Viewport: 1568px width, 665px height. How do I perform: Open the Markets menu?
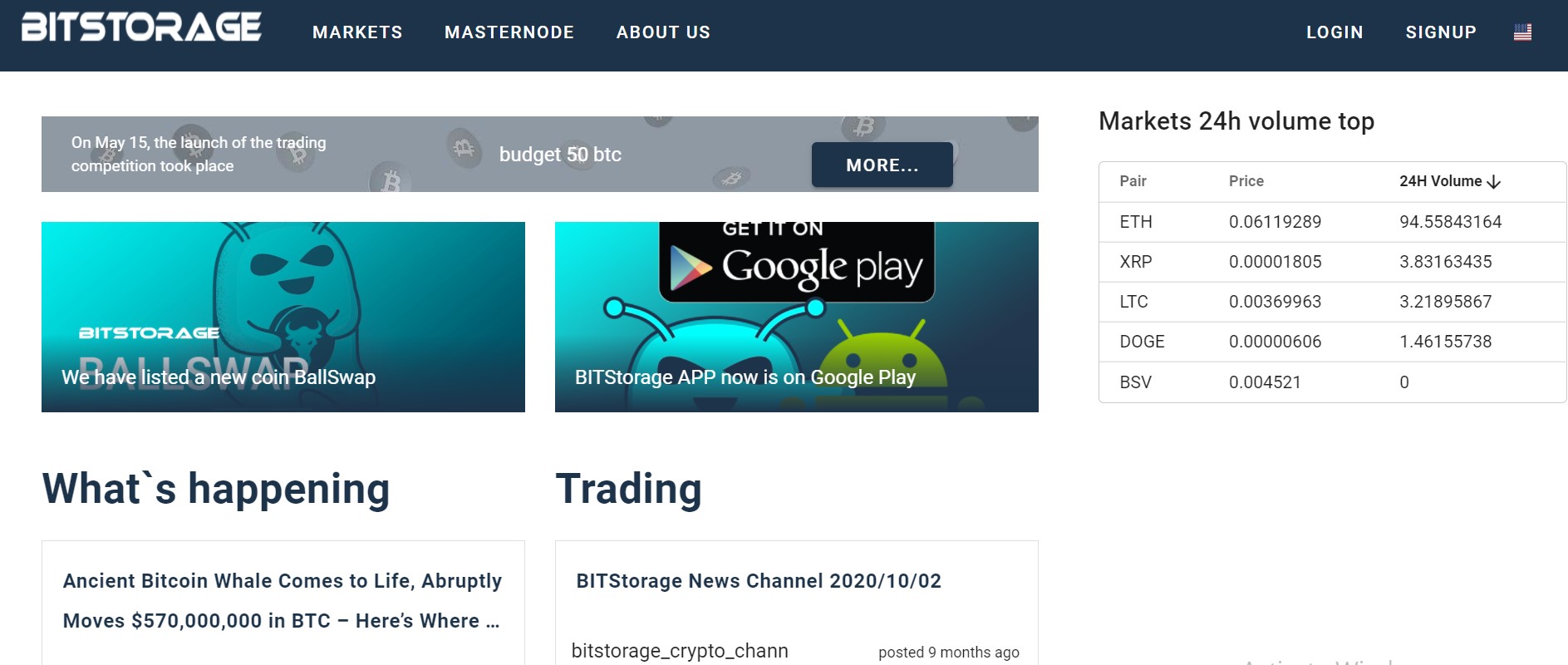(x=357, y=32)
